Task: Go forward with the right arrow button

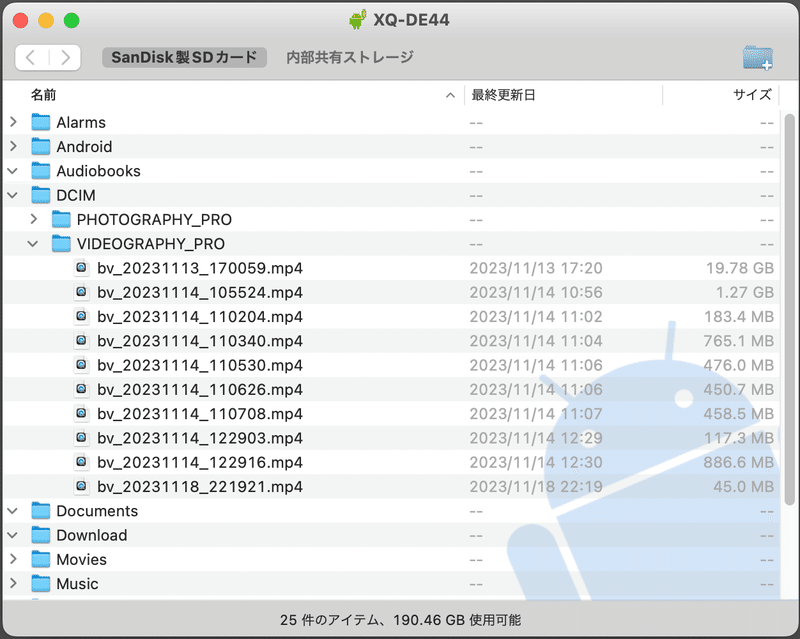Action: pyautogui.click(x=65, y=57)
